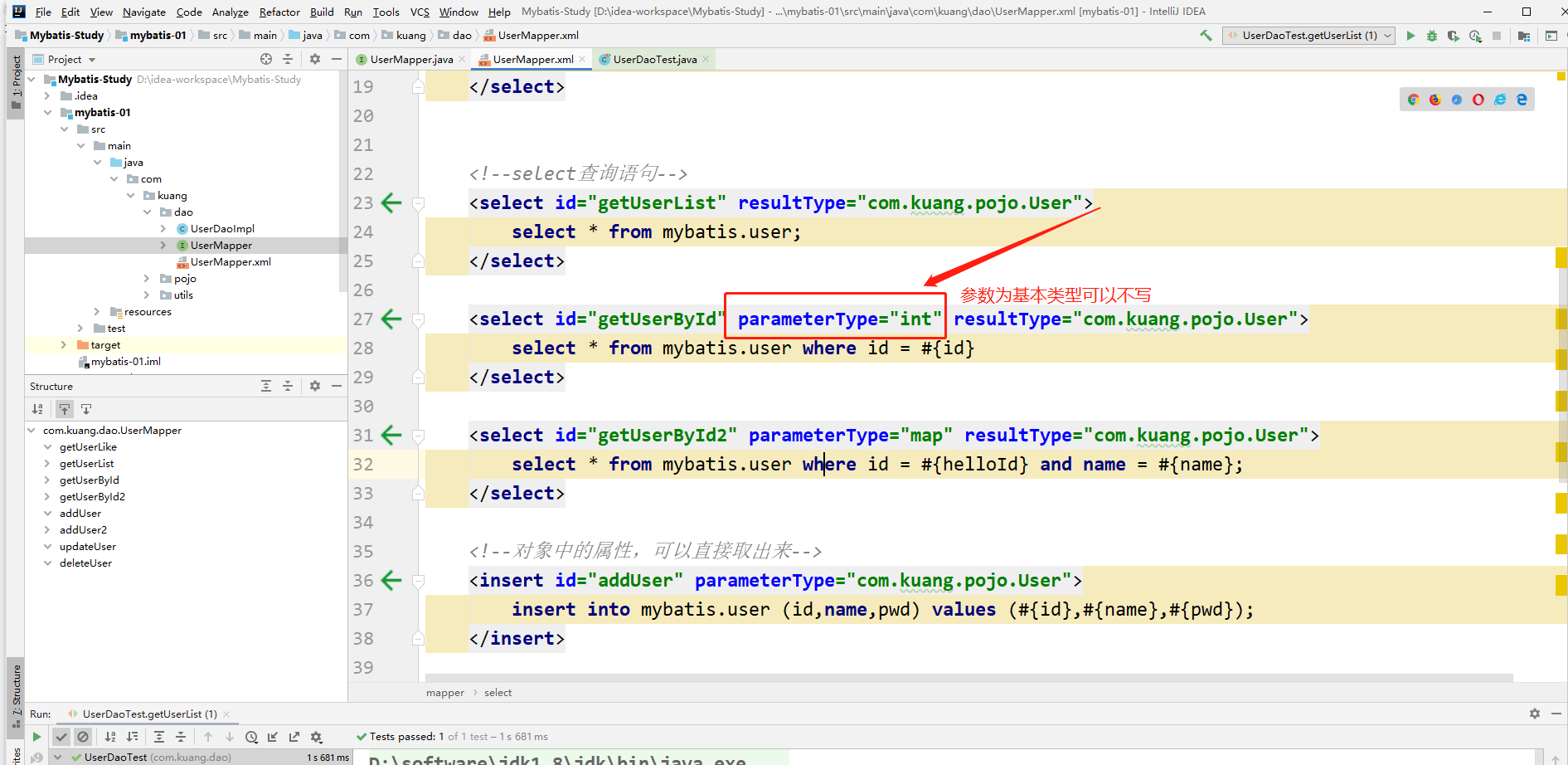
Task: Toggle show ignored tests icon
Action: (83, 737)
